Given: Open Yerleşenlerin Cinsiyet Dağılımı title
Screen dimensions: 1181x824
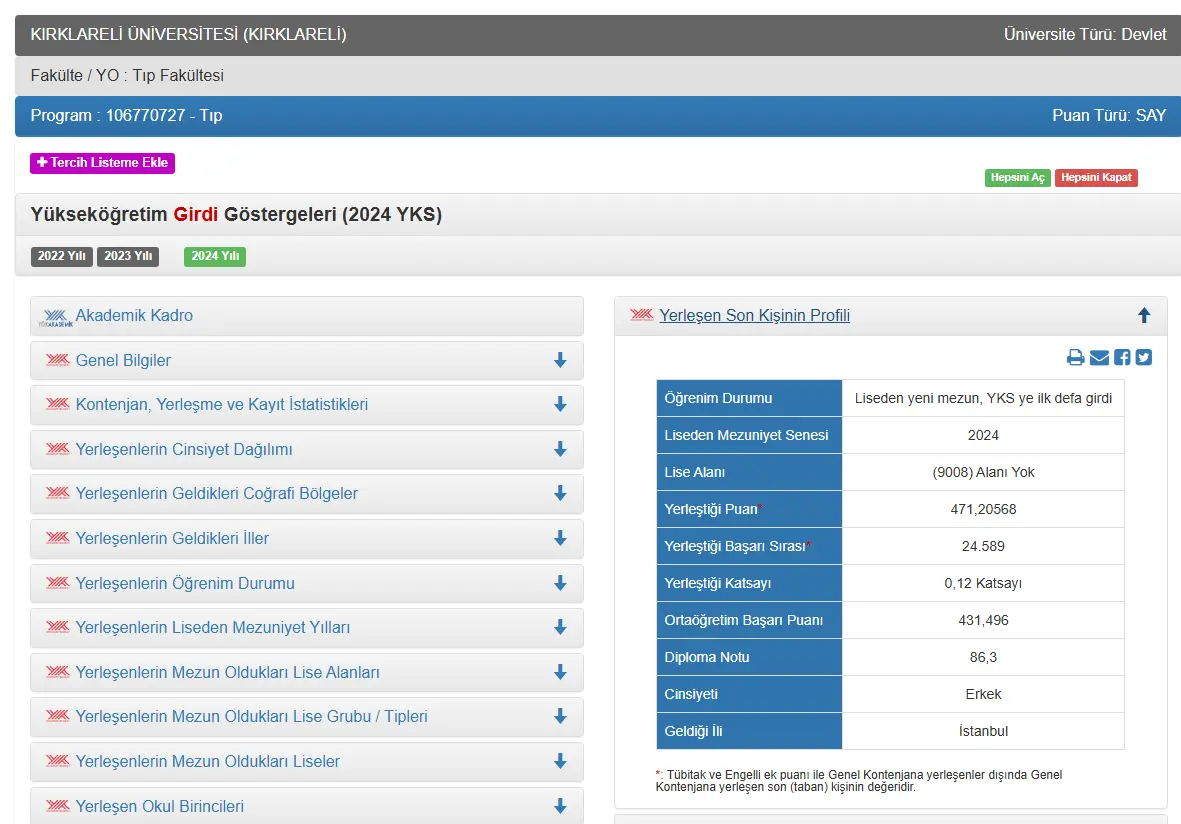Looking at the screenshot, I should (x=184, y=450).
